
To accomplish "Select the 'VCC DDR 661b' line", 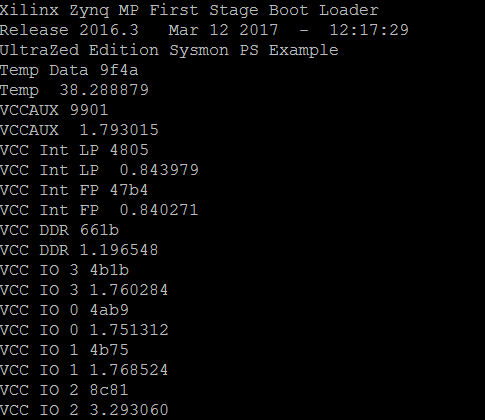I will [59, 230].
